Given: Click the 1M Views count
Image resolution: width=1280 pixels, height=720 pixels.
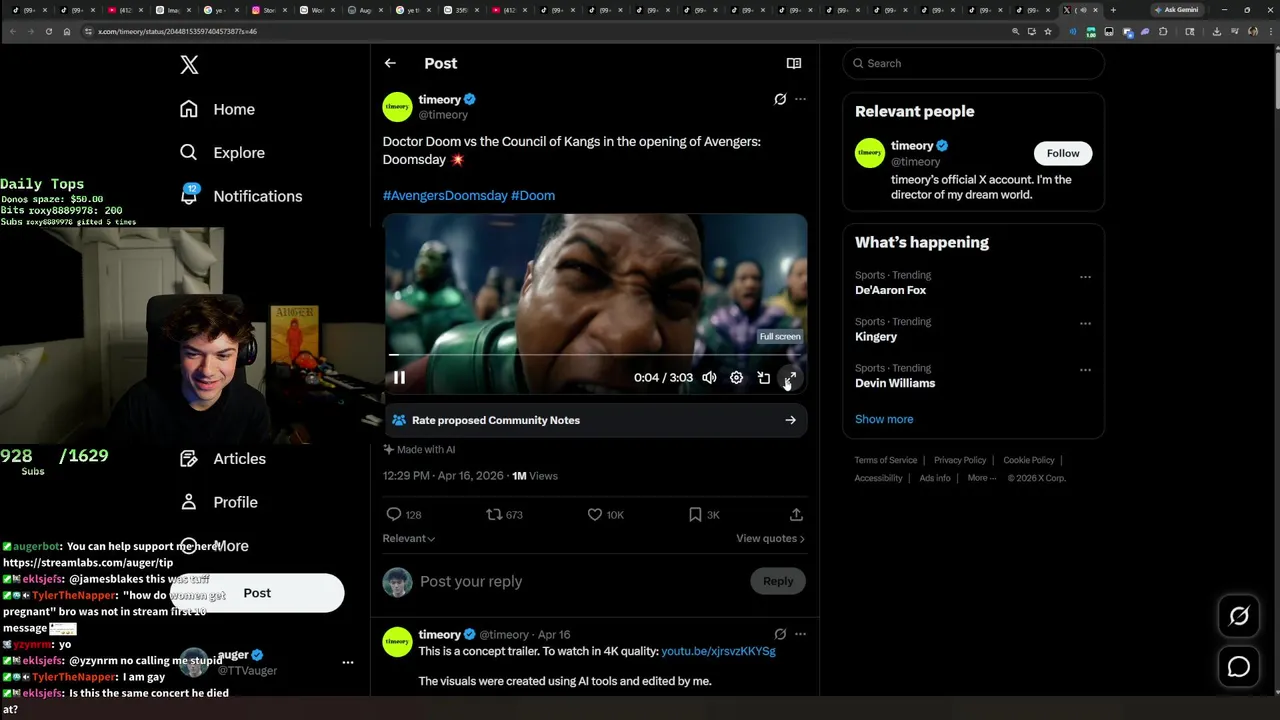Looking at the screenshot, I should click(x=535, y=476).
